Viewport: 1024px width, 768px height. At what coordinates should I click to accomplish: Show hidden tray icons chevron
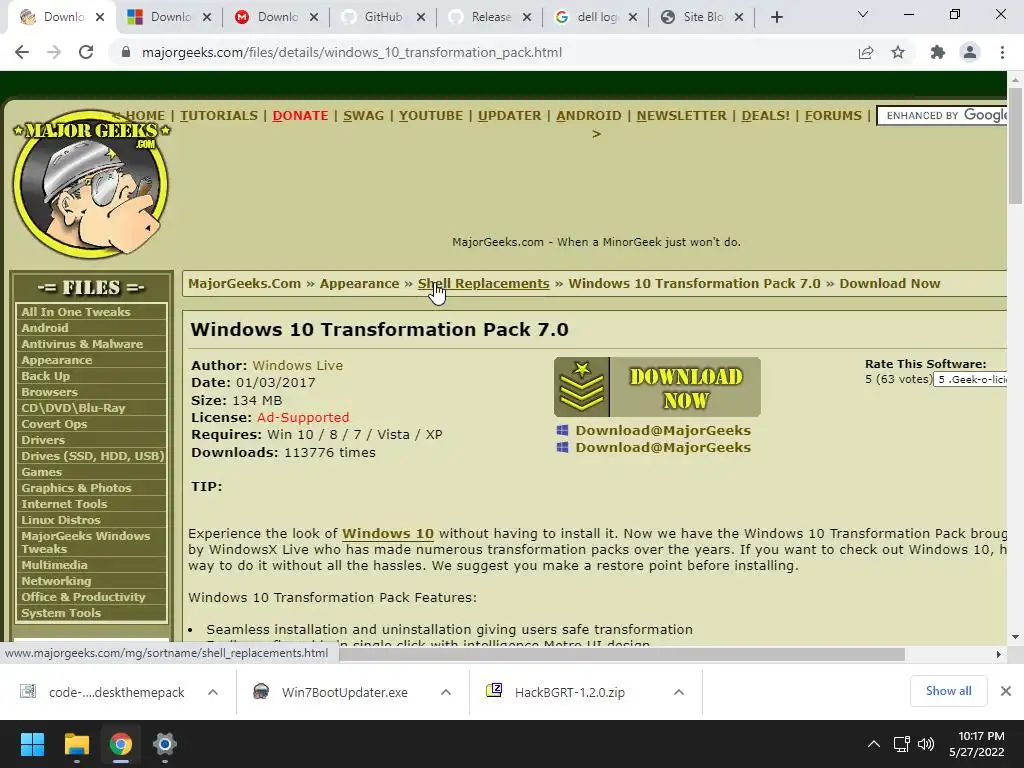click(x=873, y=744)
